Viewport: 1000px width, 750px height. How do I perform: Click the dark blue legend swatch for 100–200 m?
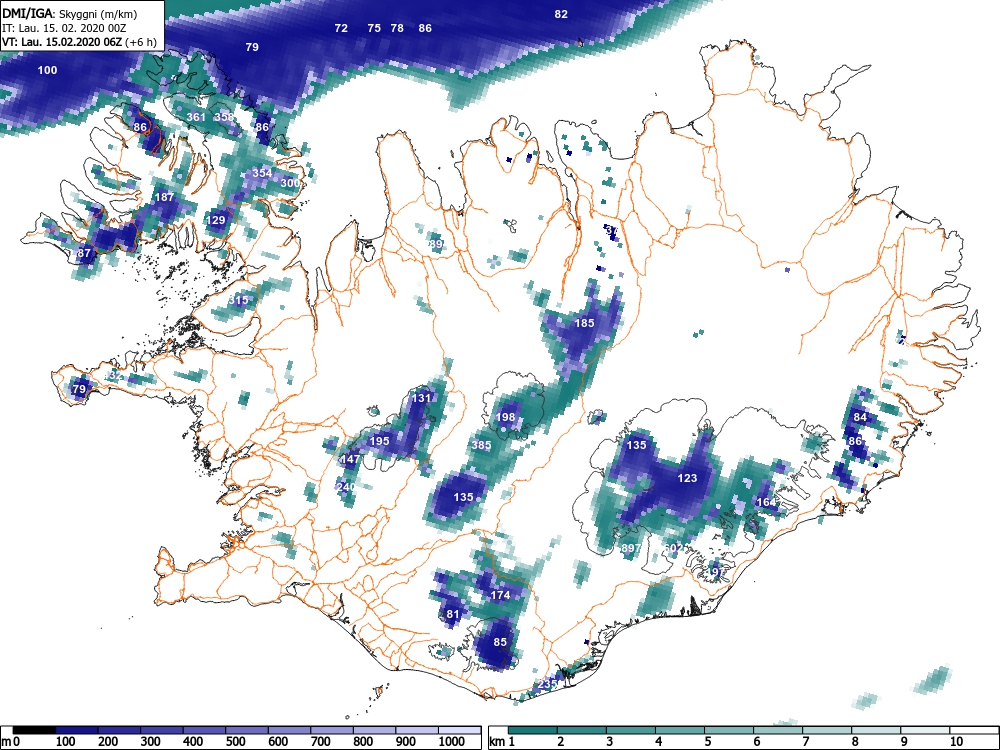click(77, 730)
